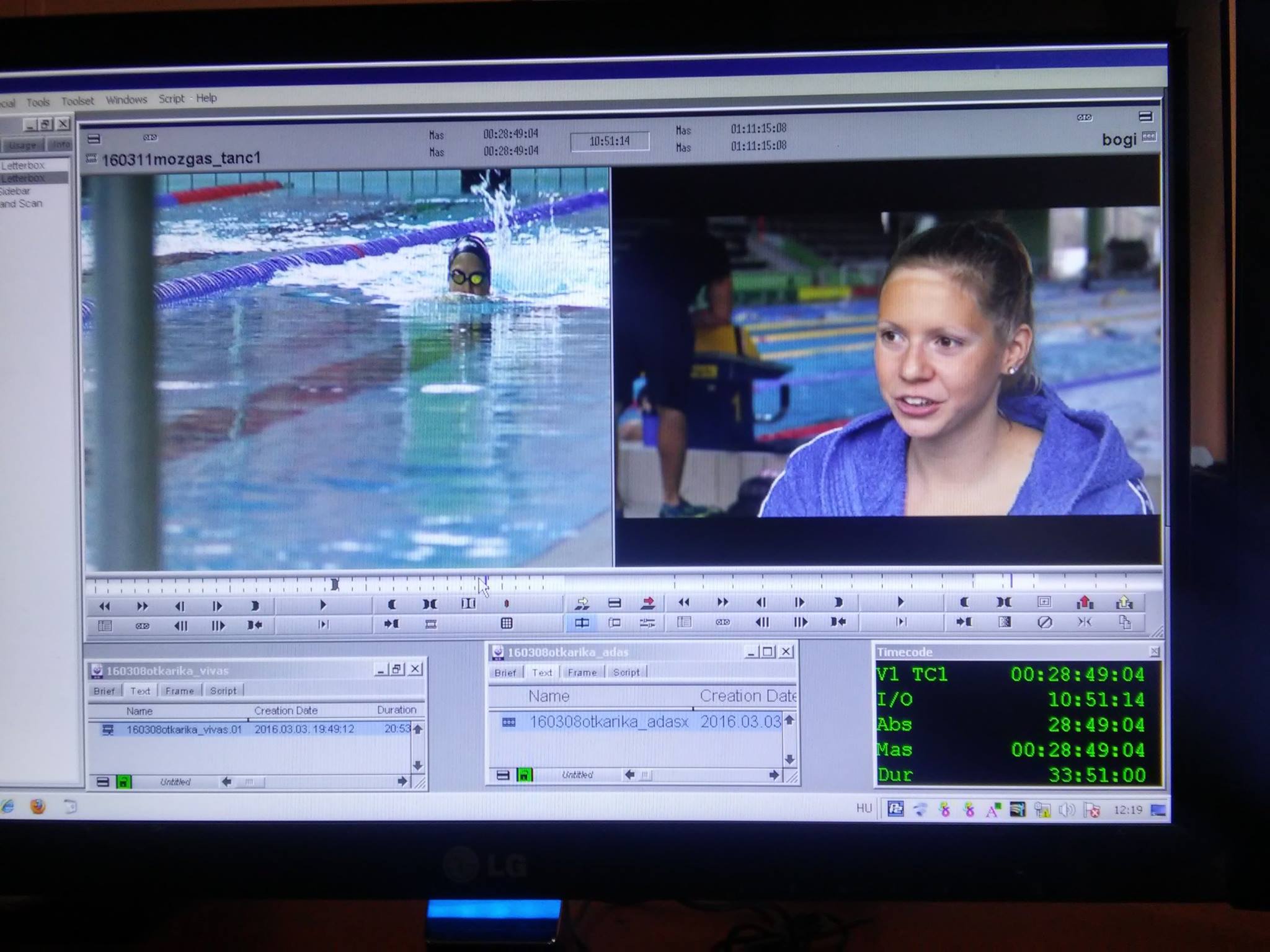Open the Untitled bin view dropdown in vivas bin
The image size is (1270, 952).
tap(175, 782)
